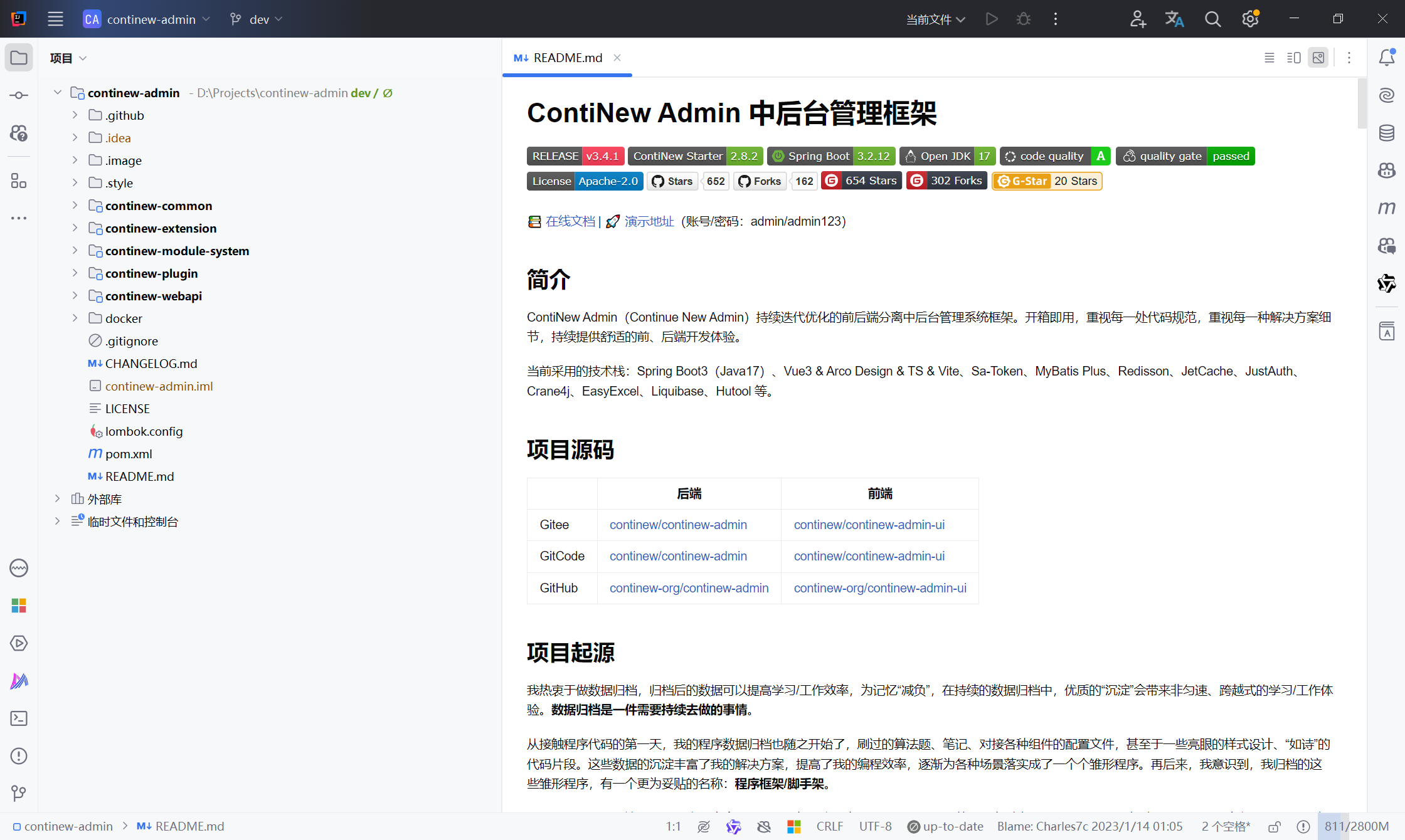Open the Commit tool window

19,95
